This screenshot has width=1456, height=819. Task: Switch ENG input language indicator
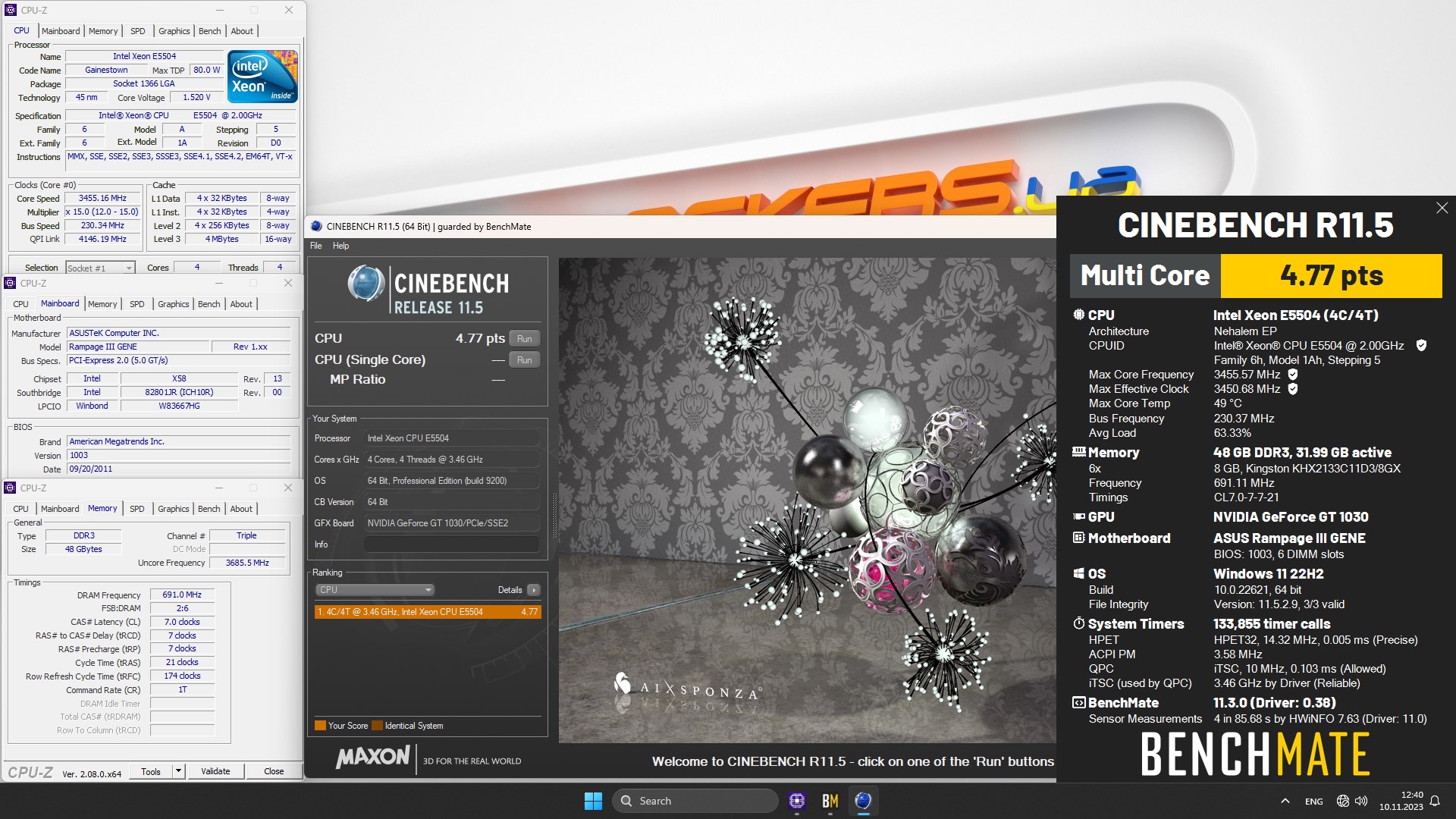(x=1314, y=802)
